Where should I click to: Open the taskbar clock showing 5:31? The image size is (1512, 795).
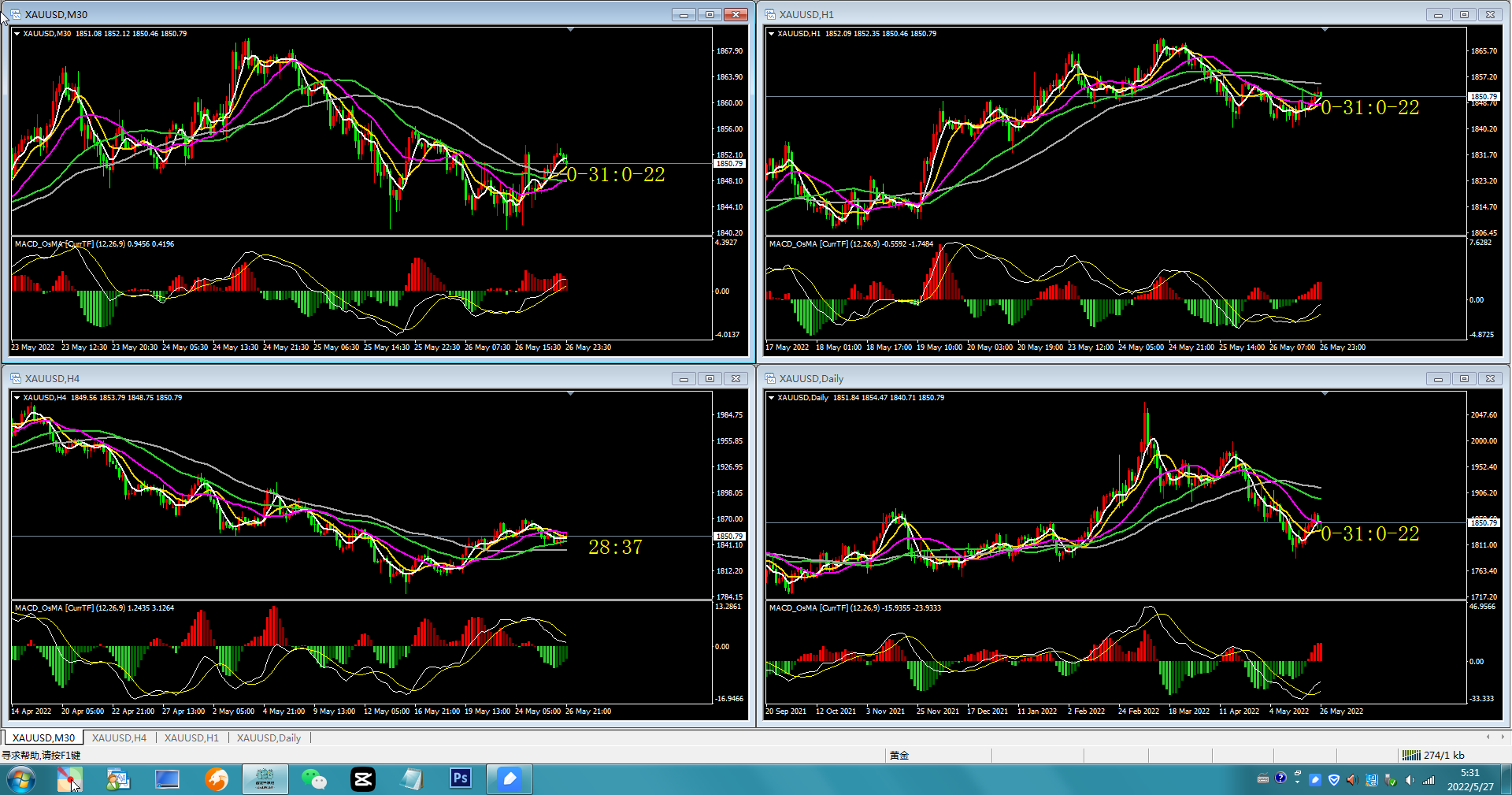point(1470,779)
